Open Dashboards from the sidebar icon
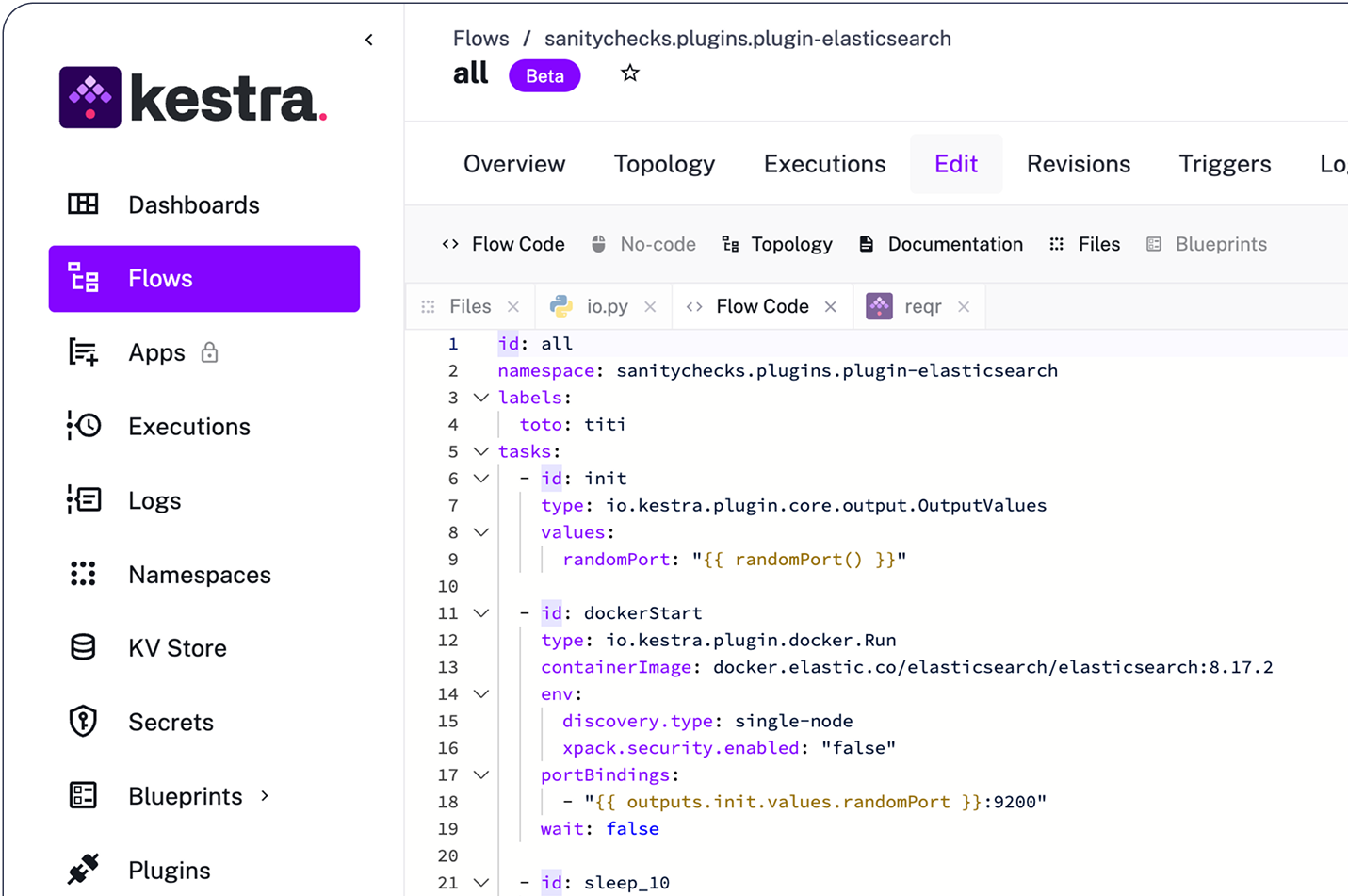The width and height of the screenshot is (1348, 896). click(x=83, y=204)
